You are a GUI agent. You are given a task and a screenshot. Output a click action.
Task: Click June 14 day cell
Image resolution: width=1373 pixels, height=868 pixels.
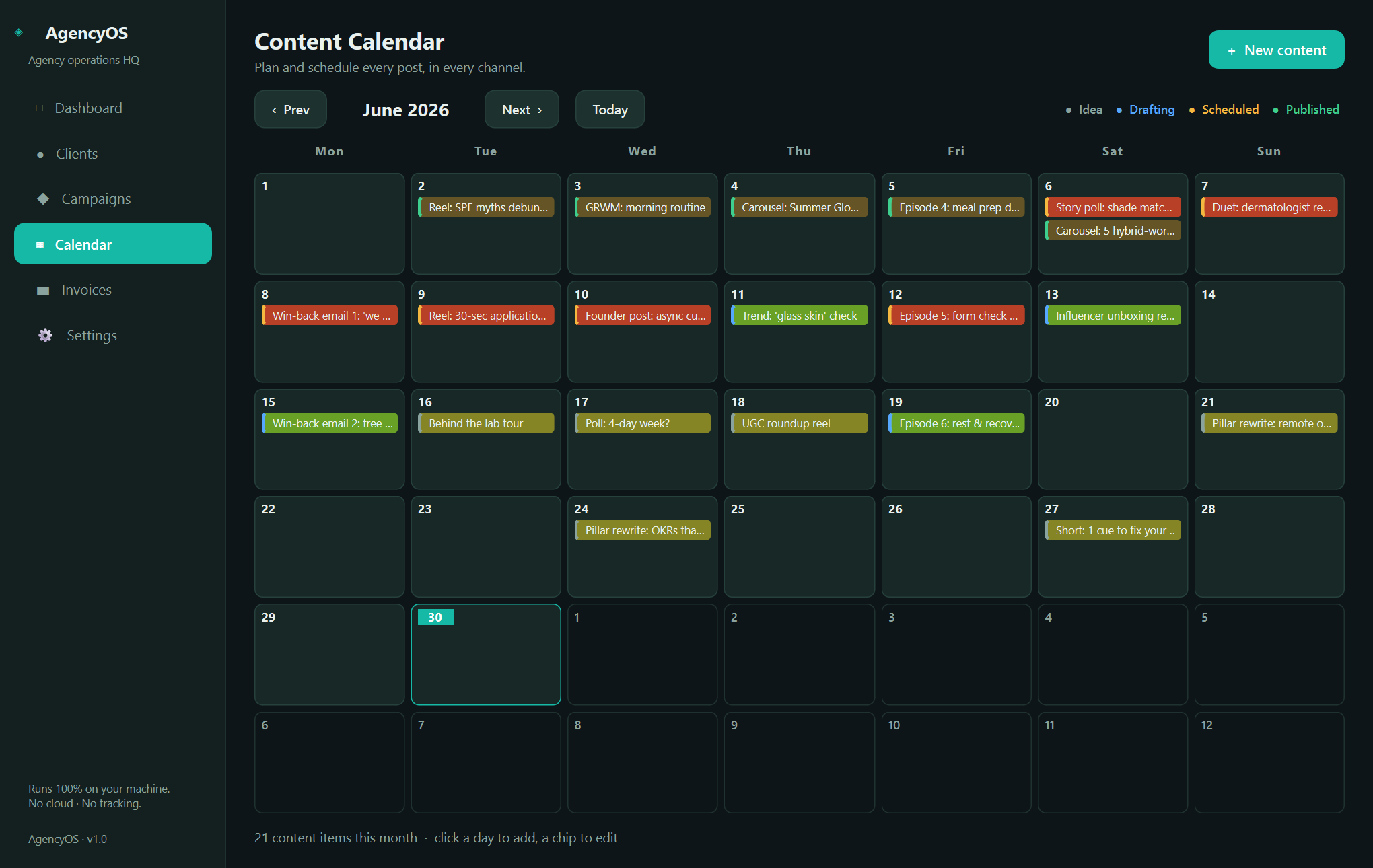(x=1270, y=332)
